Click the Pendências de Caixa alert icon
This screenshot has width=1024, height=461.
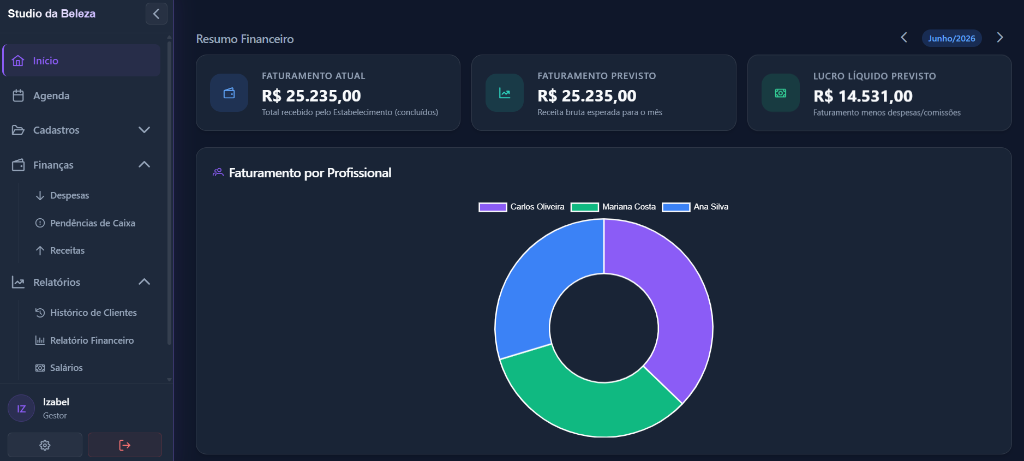pyautogui.click(x=40, y=223)
